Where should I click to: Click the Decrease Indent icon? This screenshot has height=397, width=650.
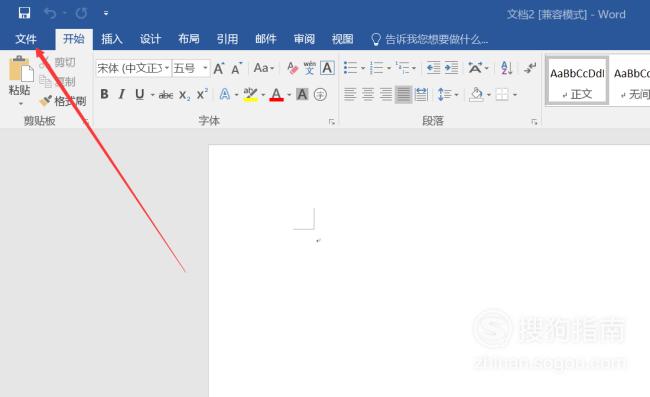point(433,68)
